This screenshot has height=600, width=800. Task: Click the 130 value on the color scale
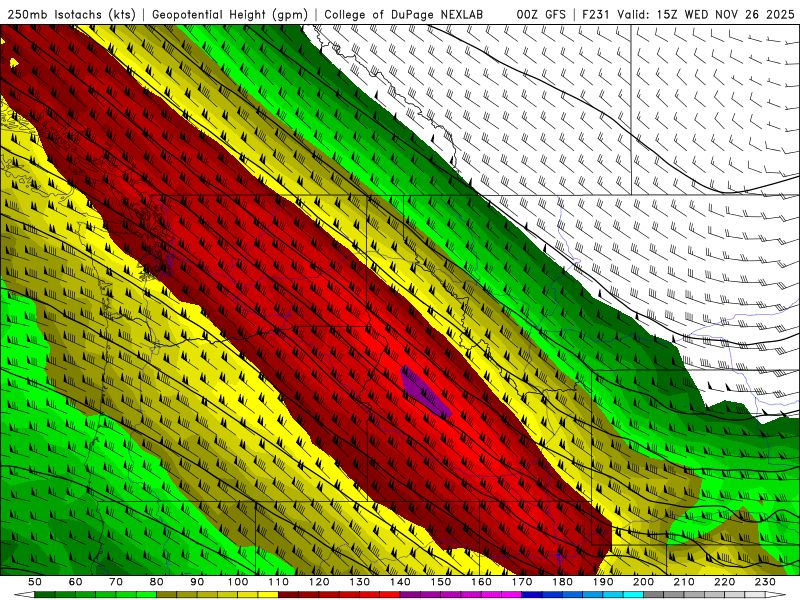(x=360, y=582)
